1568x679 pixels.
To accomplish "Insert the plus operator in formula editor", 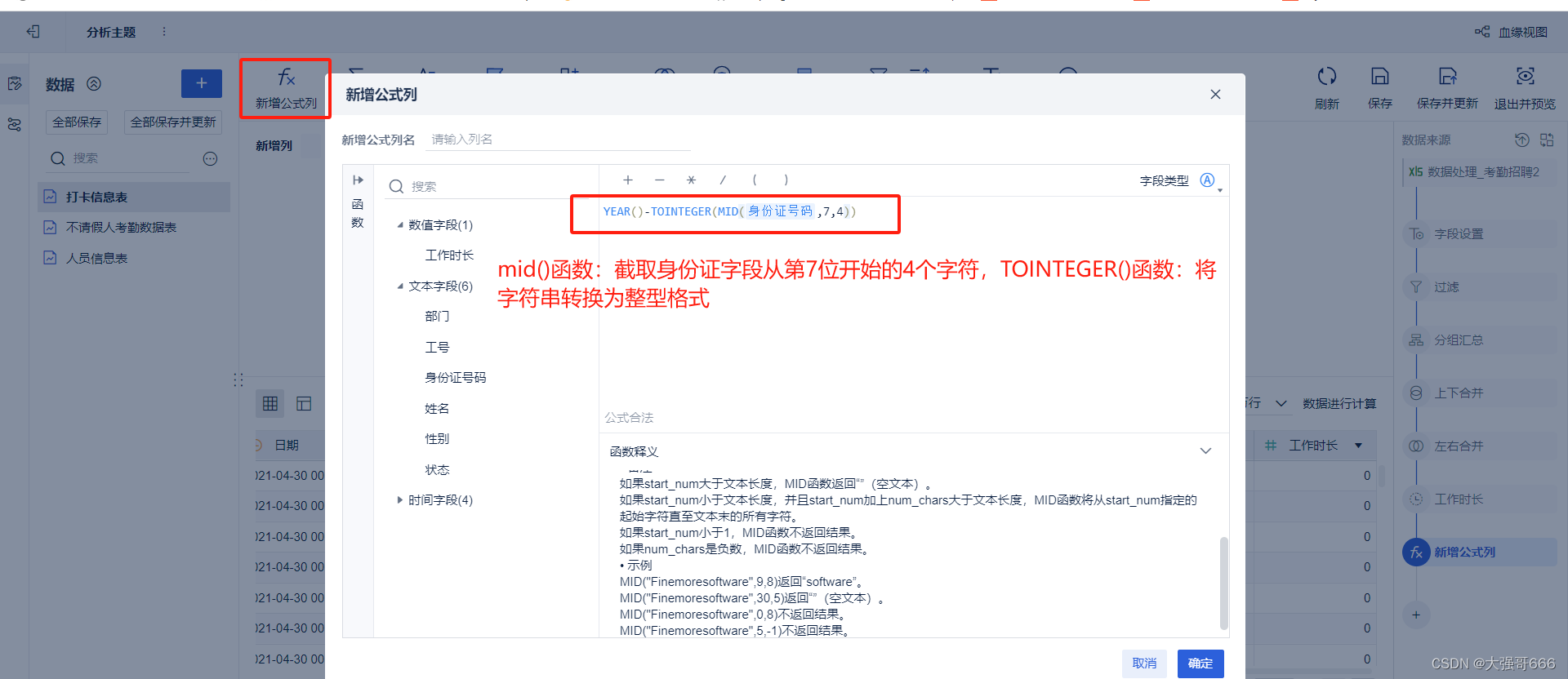I will pyautogui.click(x=627, y=180).
